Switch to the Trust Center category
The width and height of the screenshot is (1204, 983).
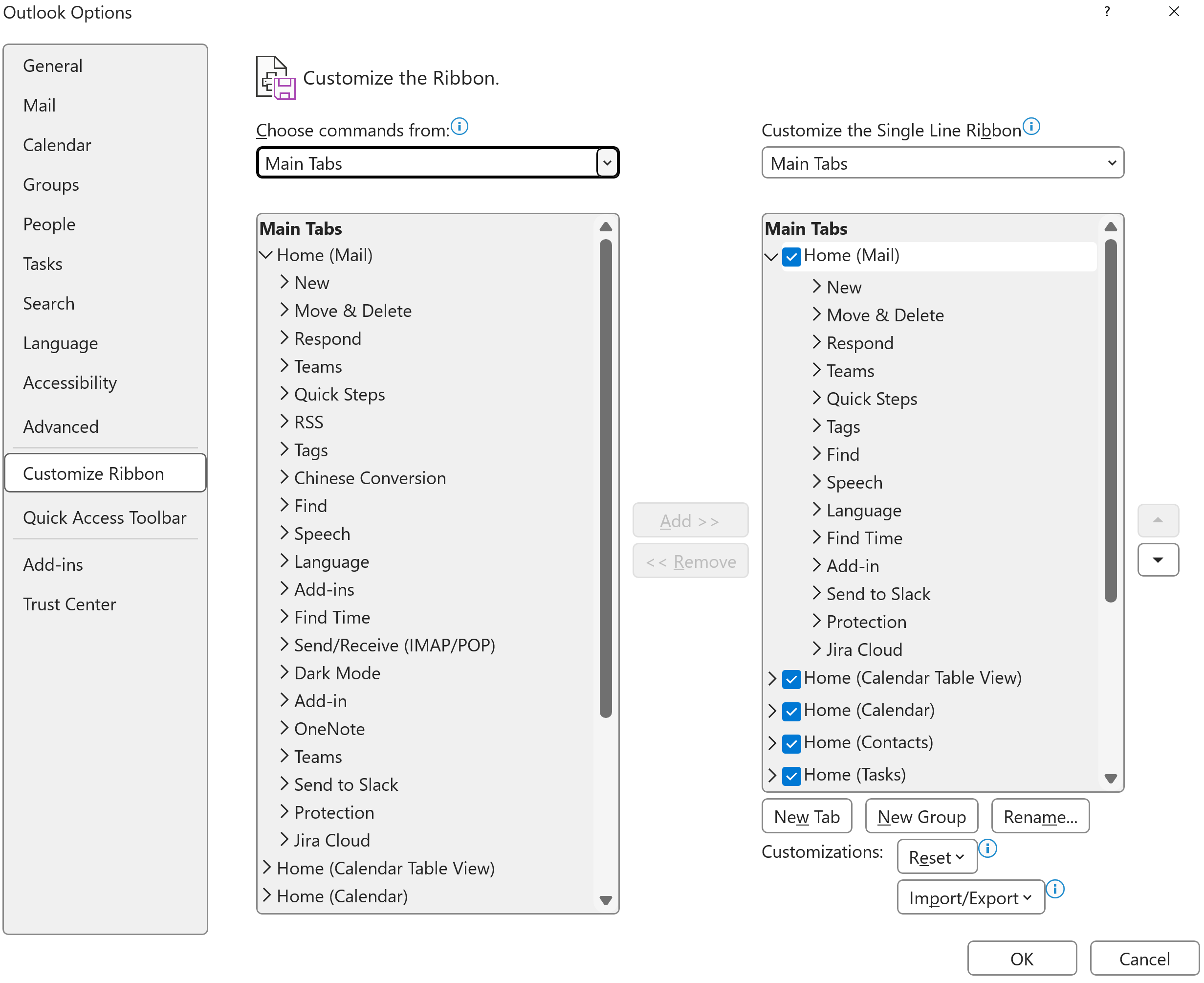(69, 604)
